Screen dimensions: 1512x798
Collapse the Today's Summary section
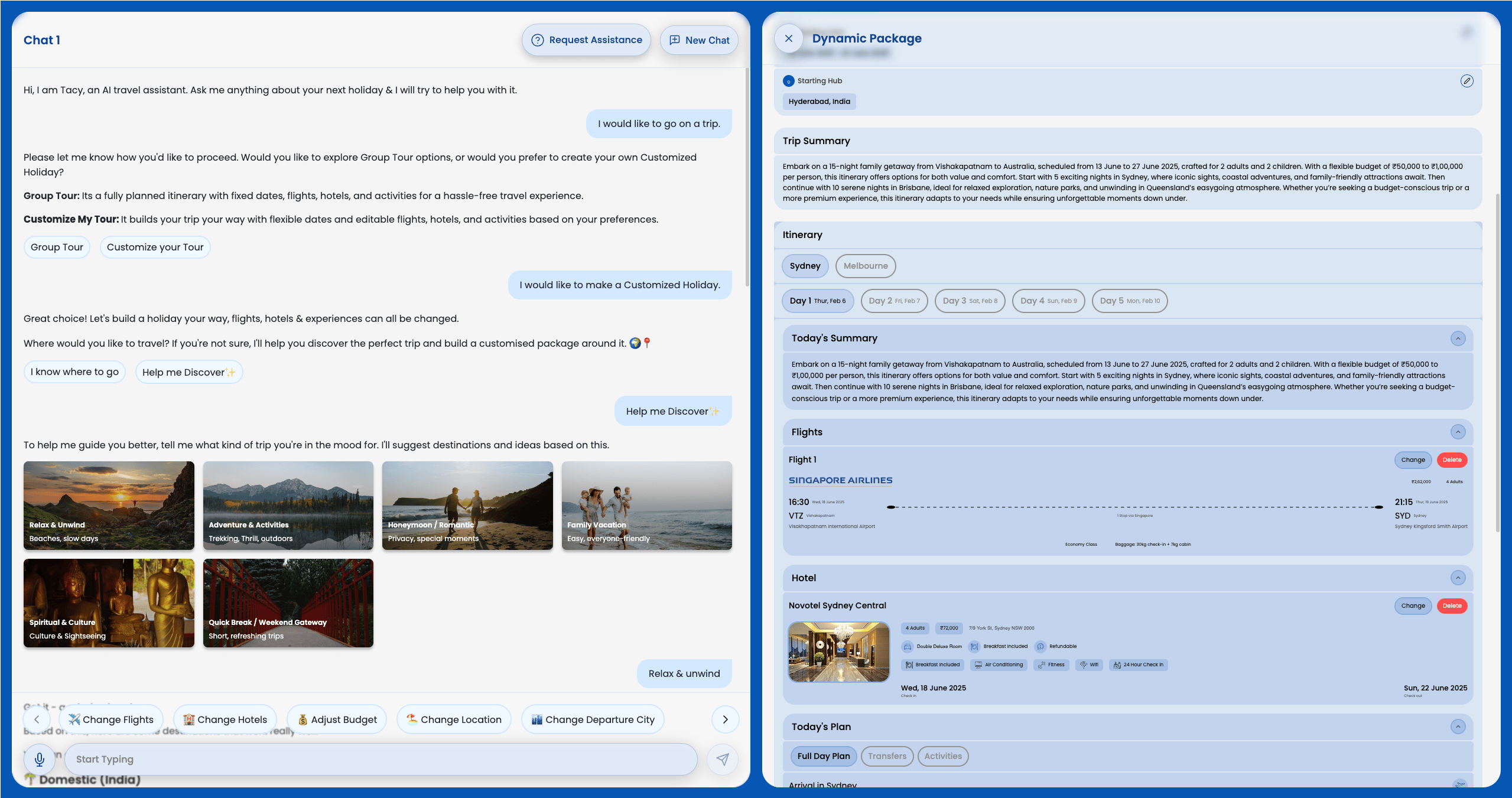[1458, 338]
